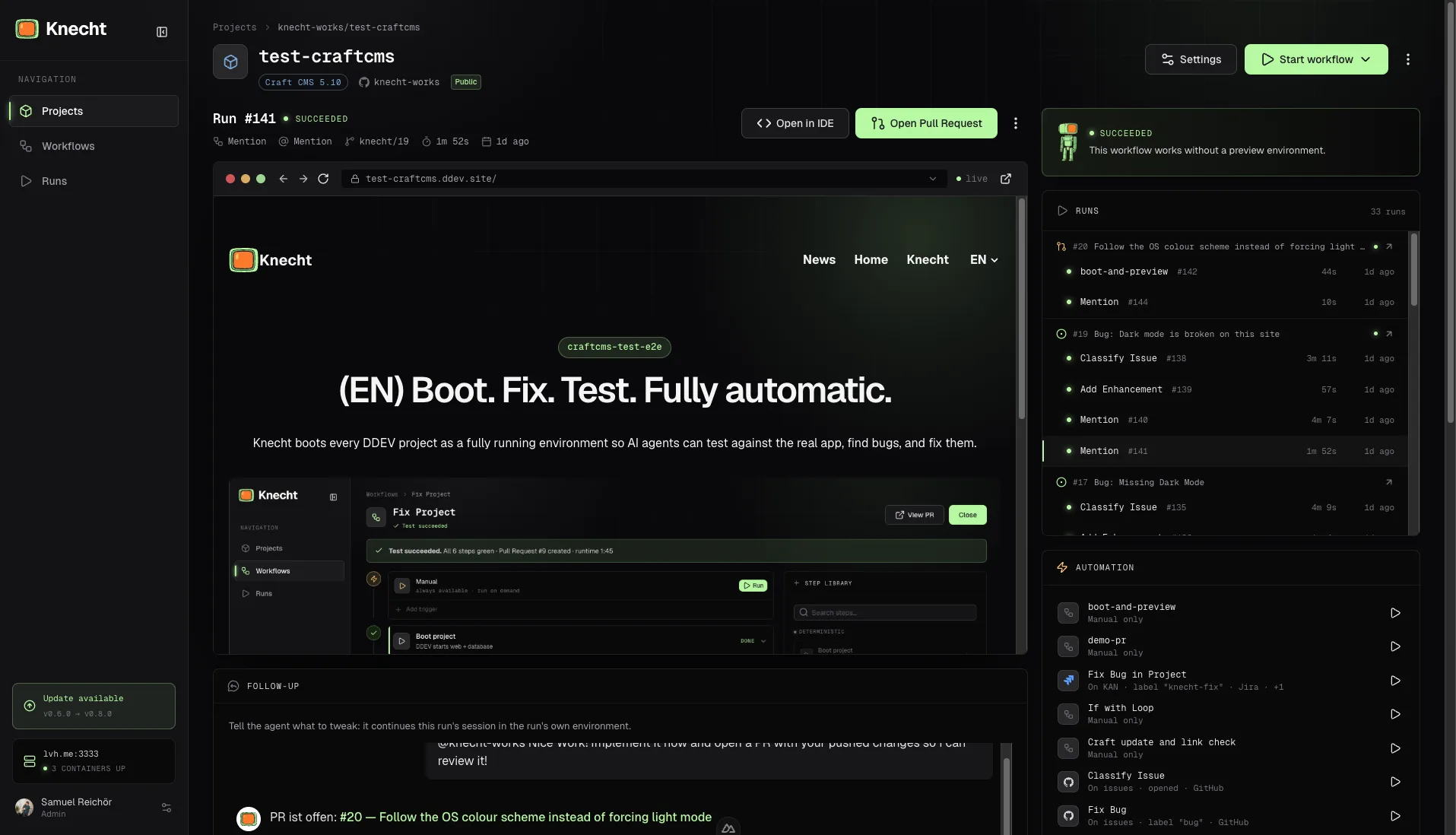This screenshot has width=1456, height=835.
Task: Open run #141 more options menu
Action: [x=1016, y=123]
